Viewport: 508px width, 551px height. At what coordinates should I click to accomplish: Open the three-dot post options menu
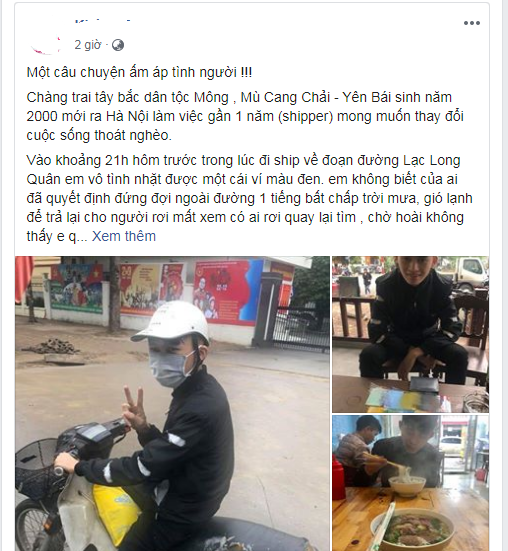click(471, 23)
